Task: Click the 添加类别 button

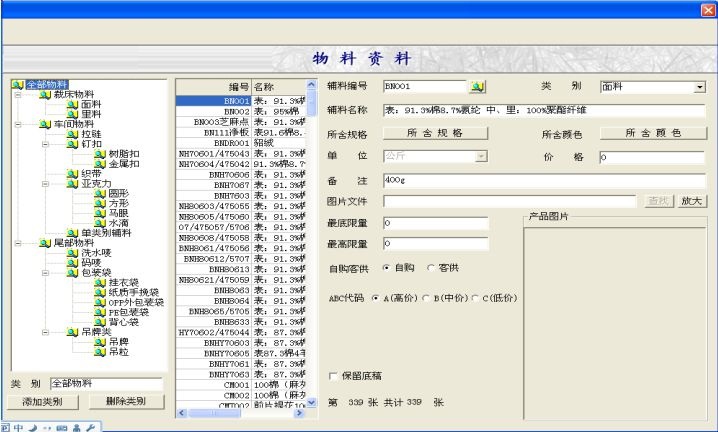Action: [x=43, y=402]
